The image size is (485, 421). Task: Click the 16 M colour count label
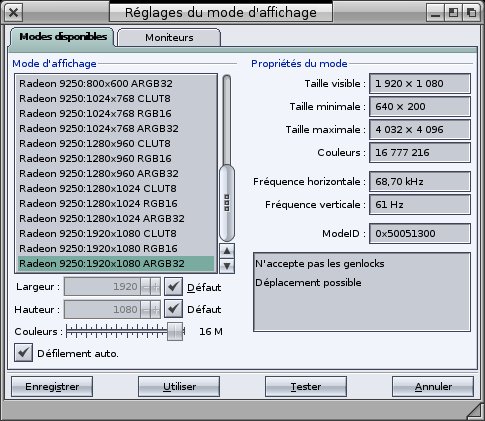tap(211, 331)
